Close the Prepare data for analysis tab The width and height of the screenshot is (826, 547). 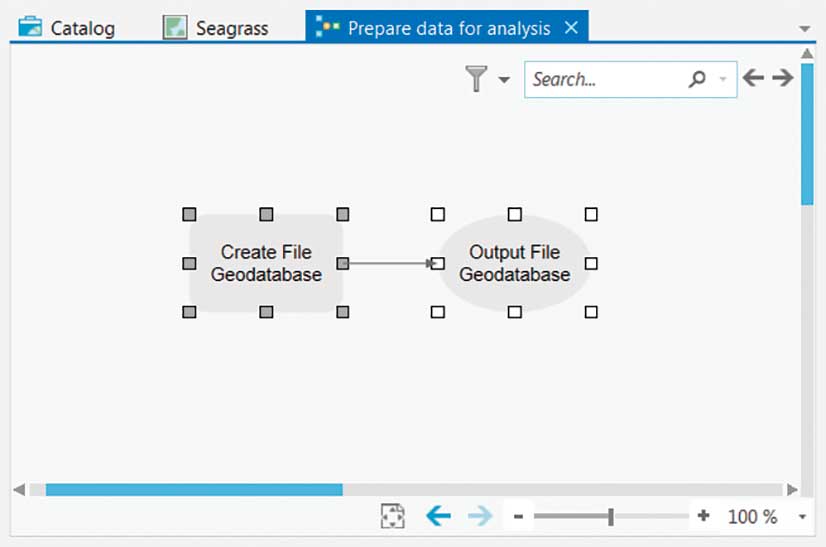571,28
